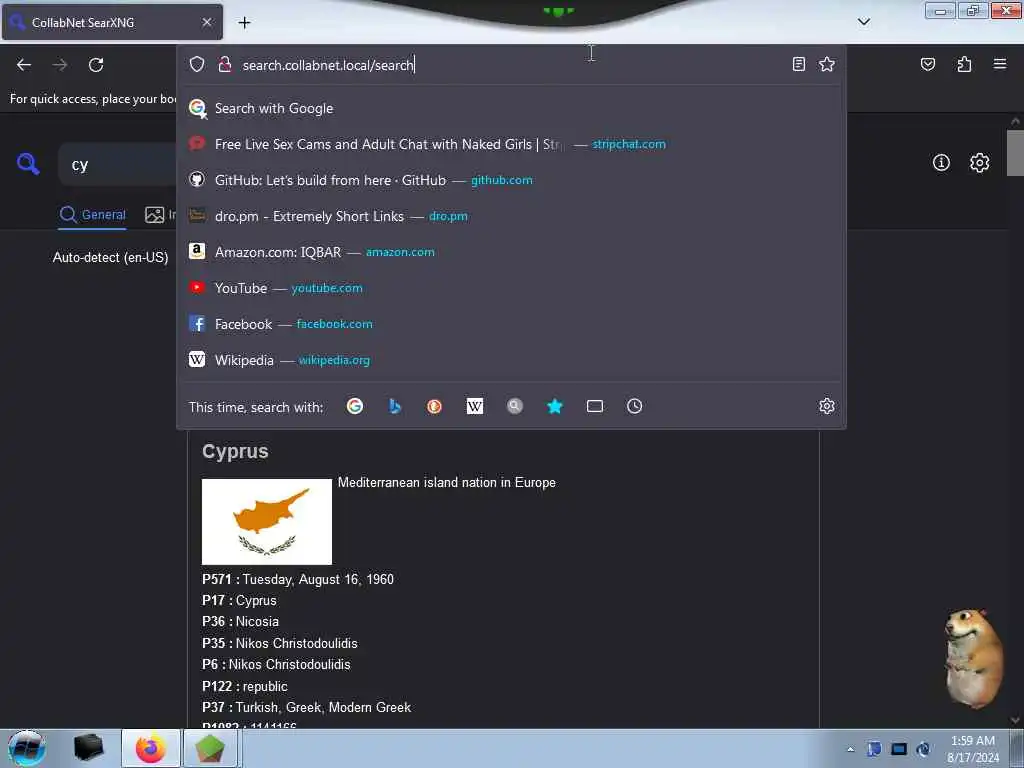Click the text Nikos Christodoulidis beside P35

[x=296, y=643]
